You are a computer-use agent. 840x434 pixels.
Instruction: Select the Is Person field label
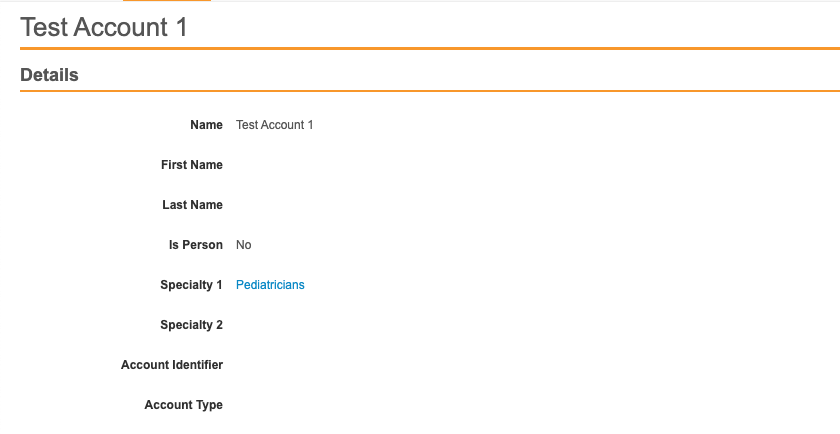coord(196,245)
